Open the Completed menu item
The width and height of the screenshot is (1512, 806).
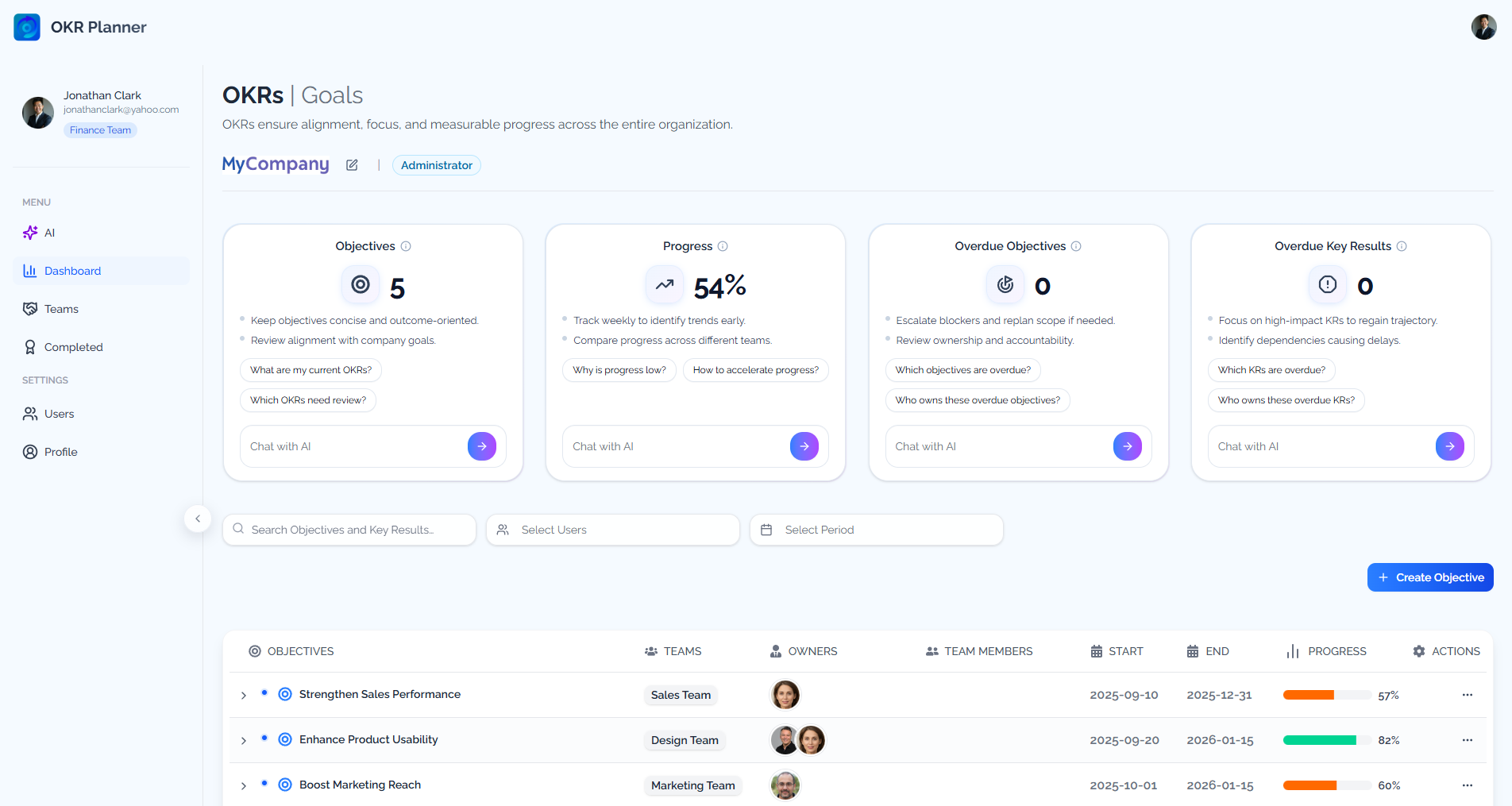tap(73, 347)
